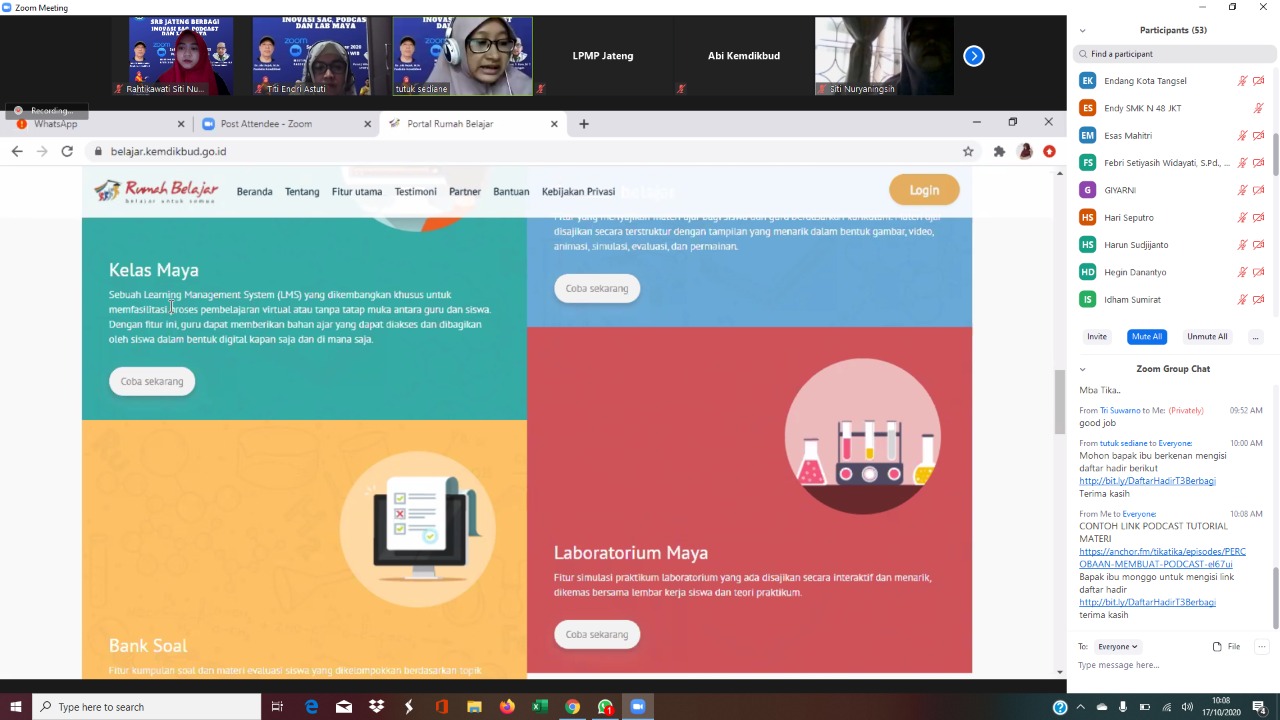Open Mail app from the taskbar

tap(344, 707)
